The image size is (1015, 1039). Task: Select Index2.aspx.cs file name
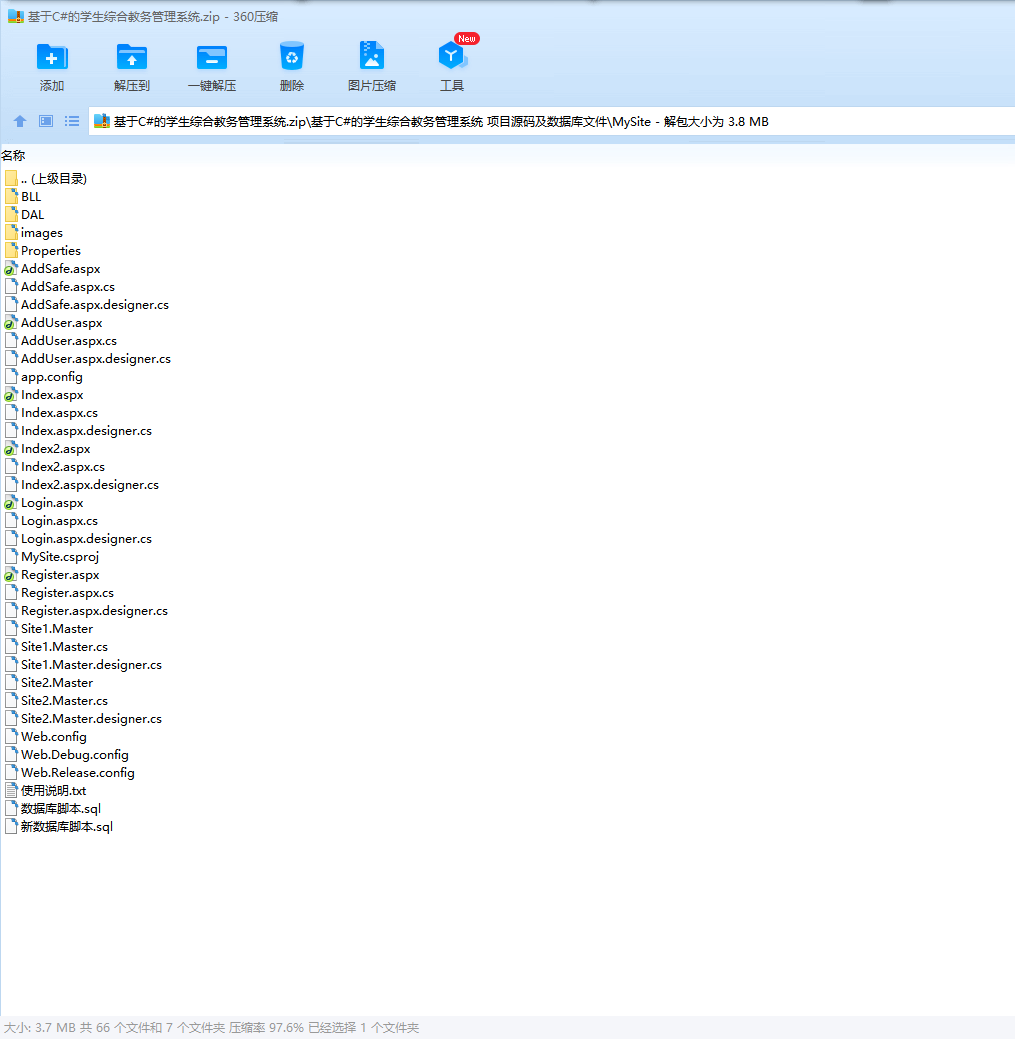[63, 466]
